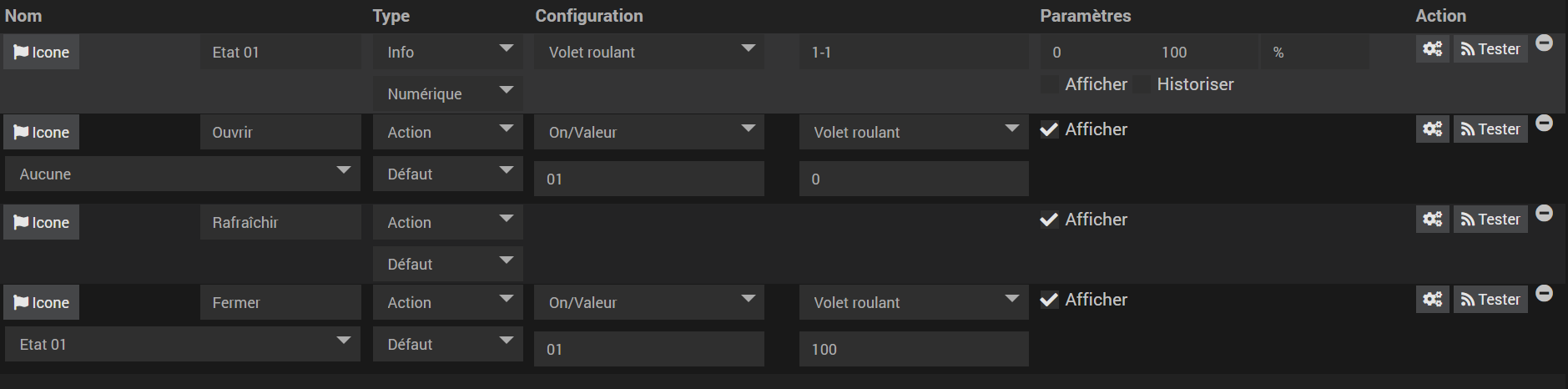Viewport: 1568px width, 389px height.
Task: Expand the Aucune state dropdown for Ouvrir
Action: [x=183, y=174]
